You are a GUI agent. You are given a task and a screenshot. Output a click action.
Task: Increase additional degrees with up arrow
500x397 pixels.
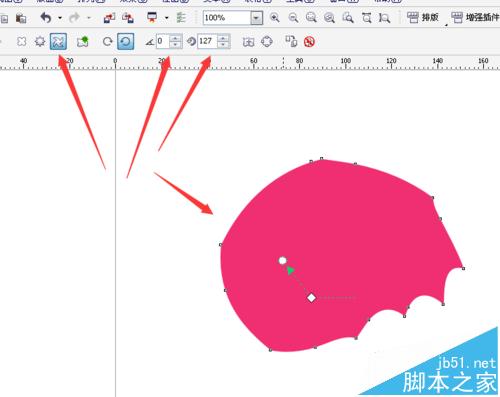pyautogui.click(x=223, y=38)
